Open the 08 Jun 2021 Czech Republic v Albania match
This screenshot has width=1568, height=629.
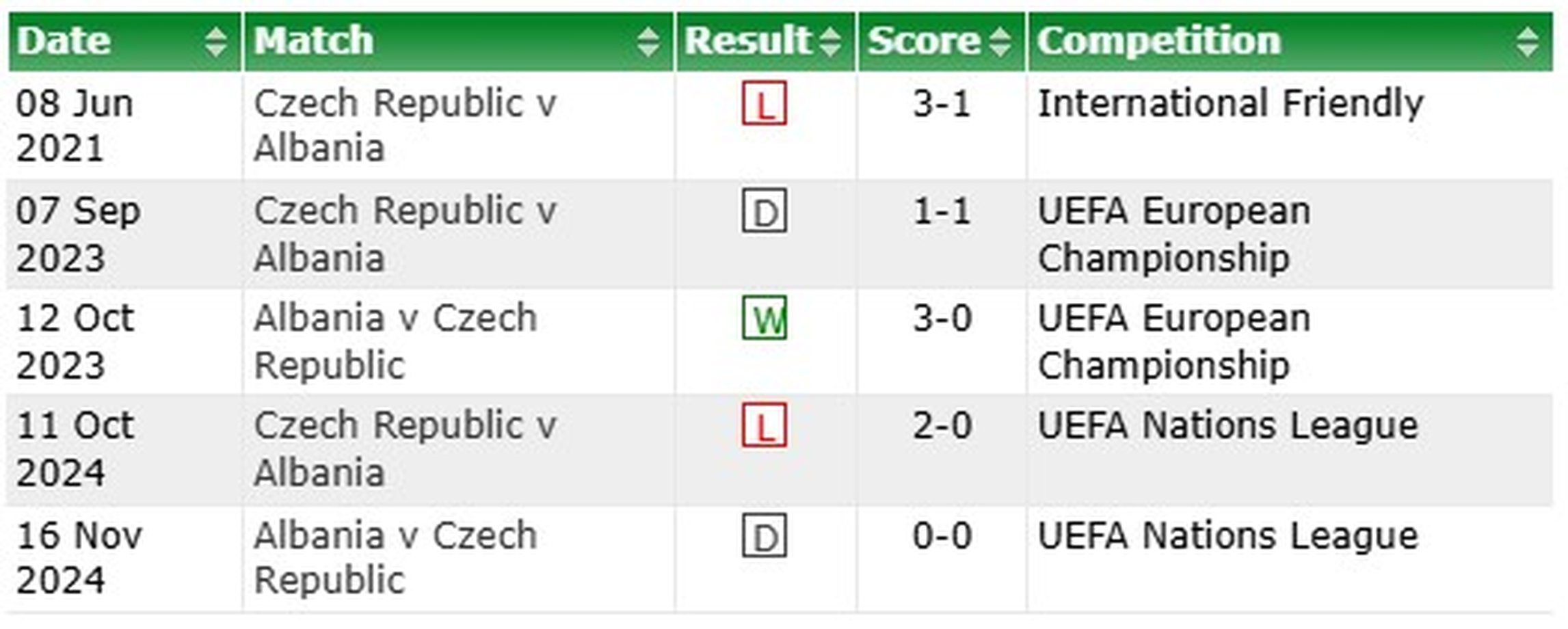pyautogui.click(x=405, y=126)
